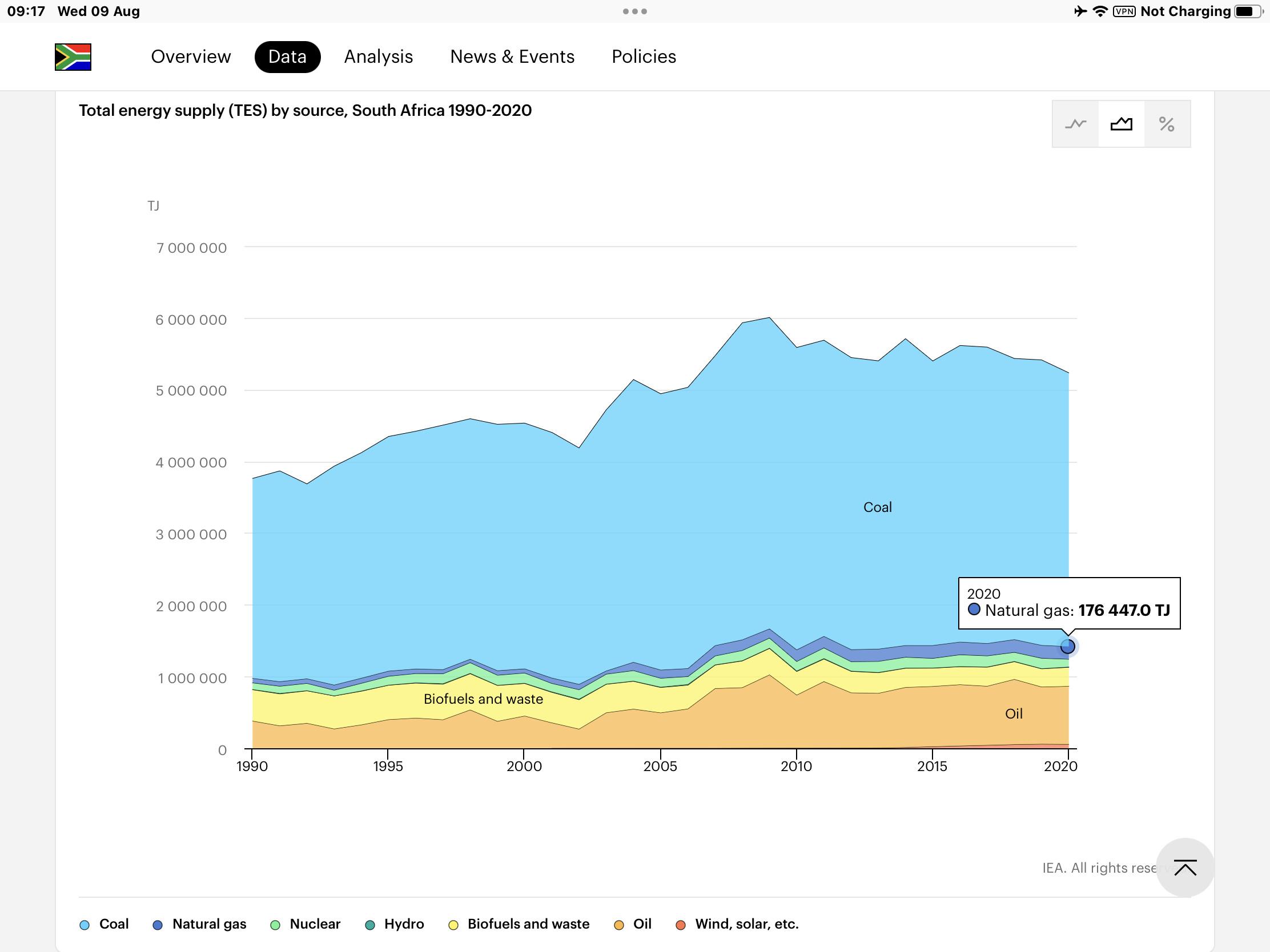Tap the battery status icon
This screenshot has height=952, width=1270.
(1248, 11)
